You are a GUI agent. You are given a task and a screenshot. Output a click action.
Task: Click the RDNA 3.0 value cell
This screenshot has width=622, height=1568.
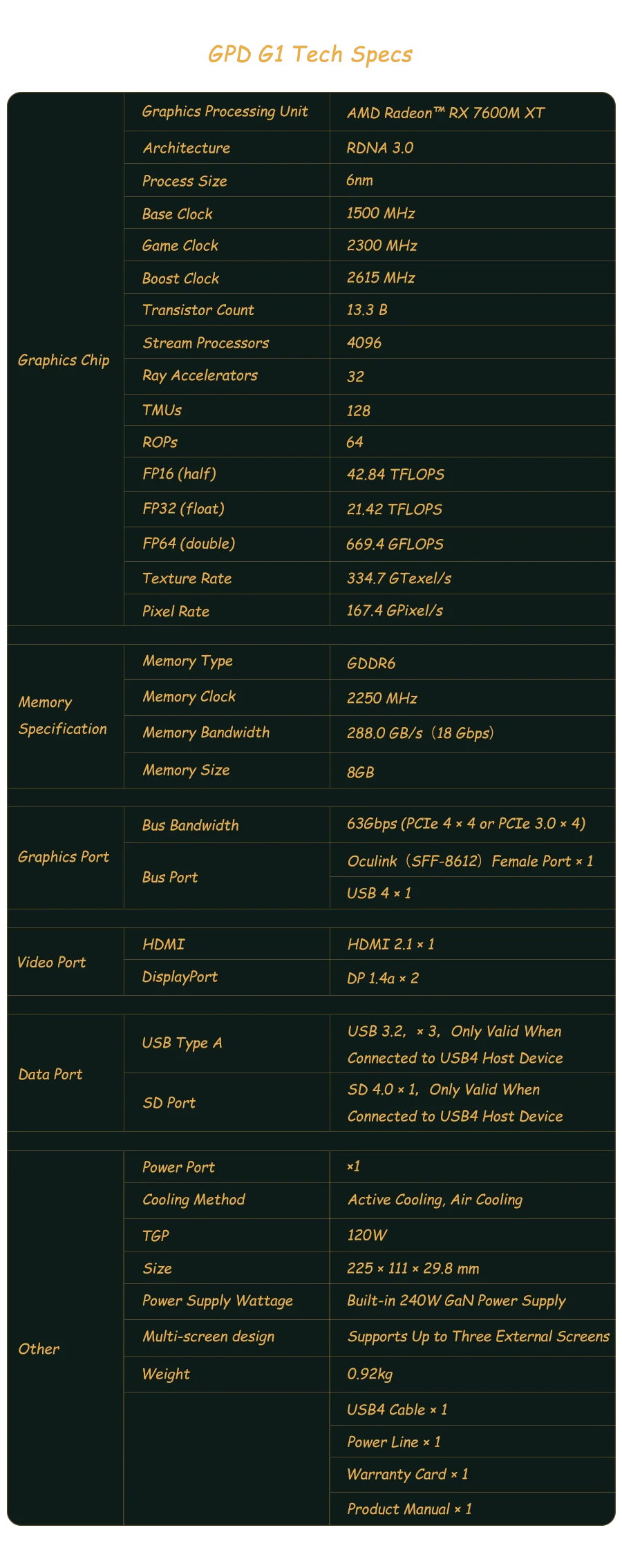380,148
